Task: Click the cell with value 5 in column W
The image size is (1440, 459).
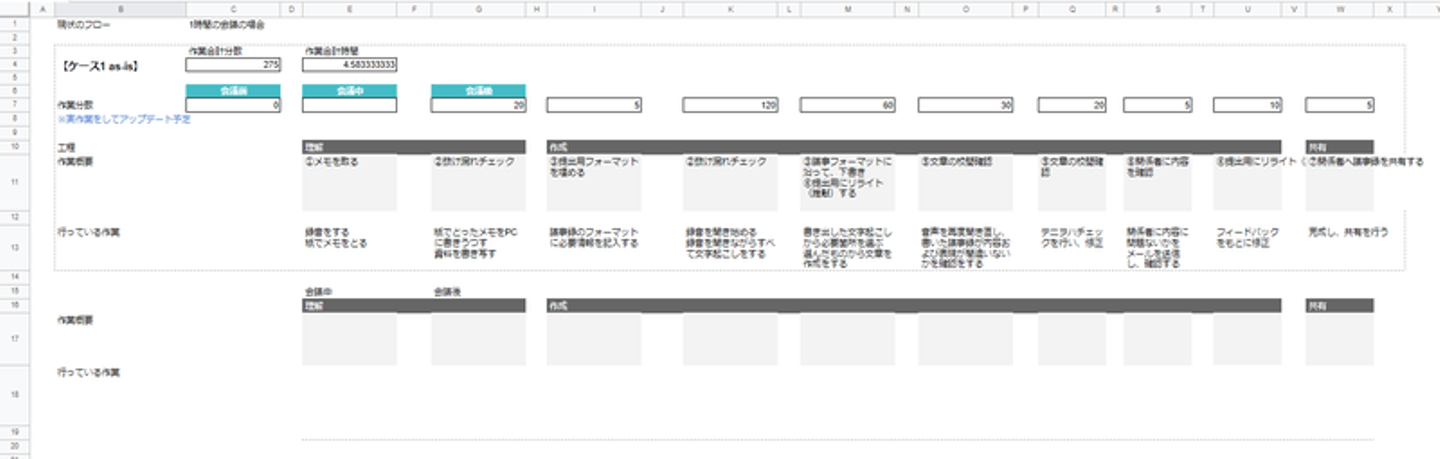Action: coord(1340,104)
